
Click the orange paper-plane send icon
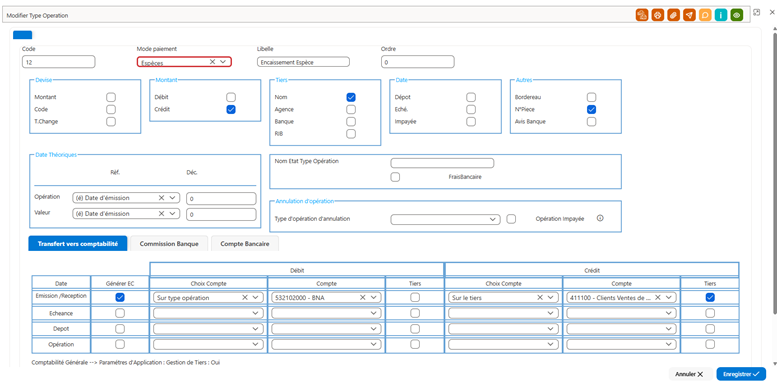click(689, 15)
